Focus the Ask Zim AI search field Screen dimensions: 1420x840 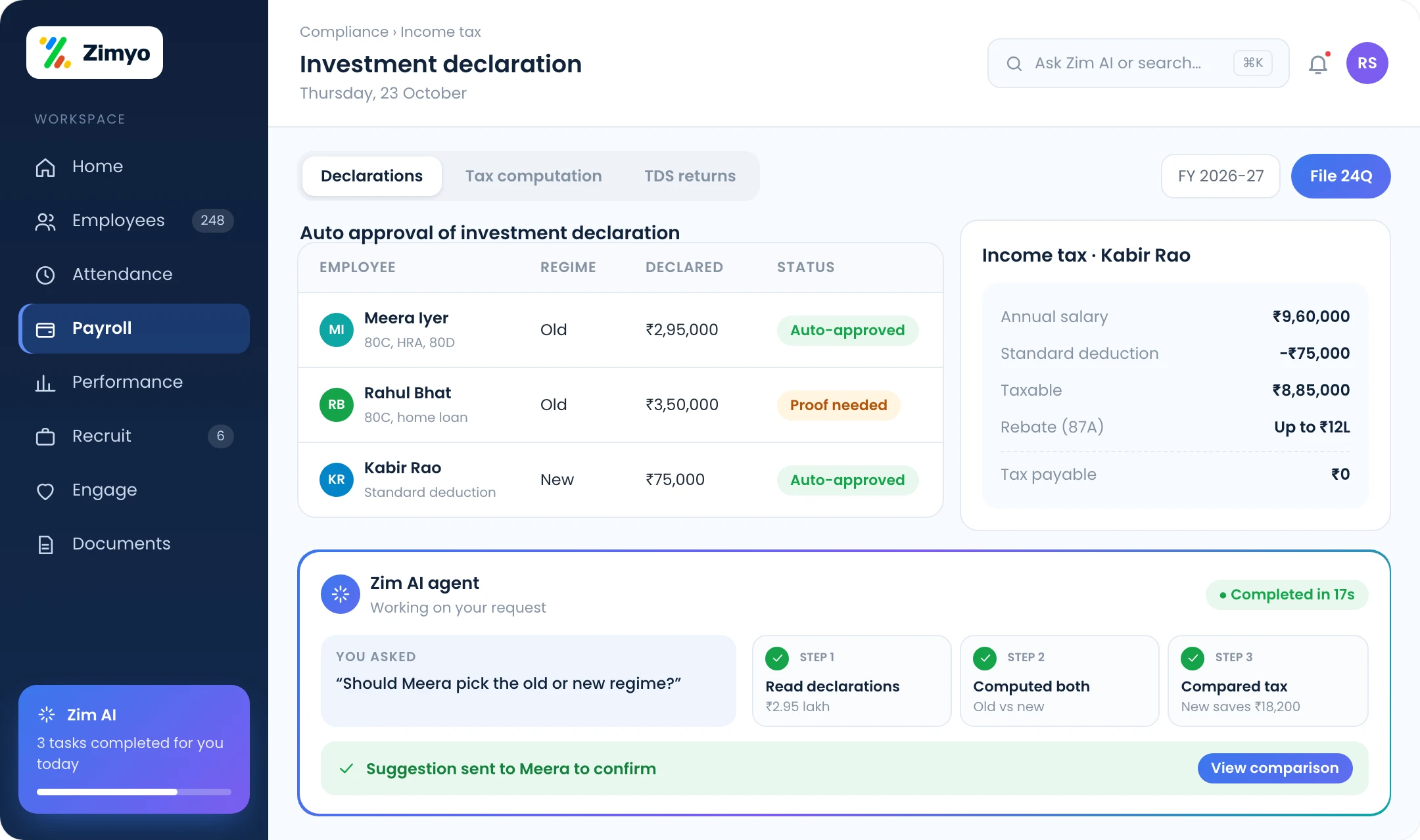pyautogui.click(x=1139, y=63)
